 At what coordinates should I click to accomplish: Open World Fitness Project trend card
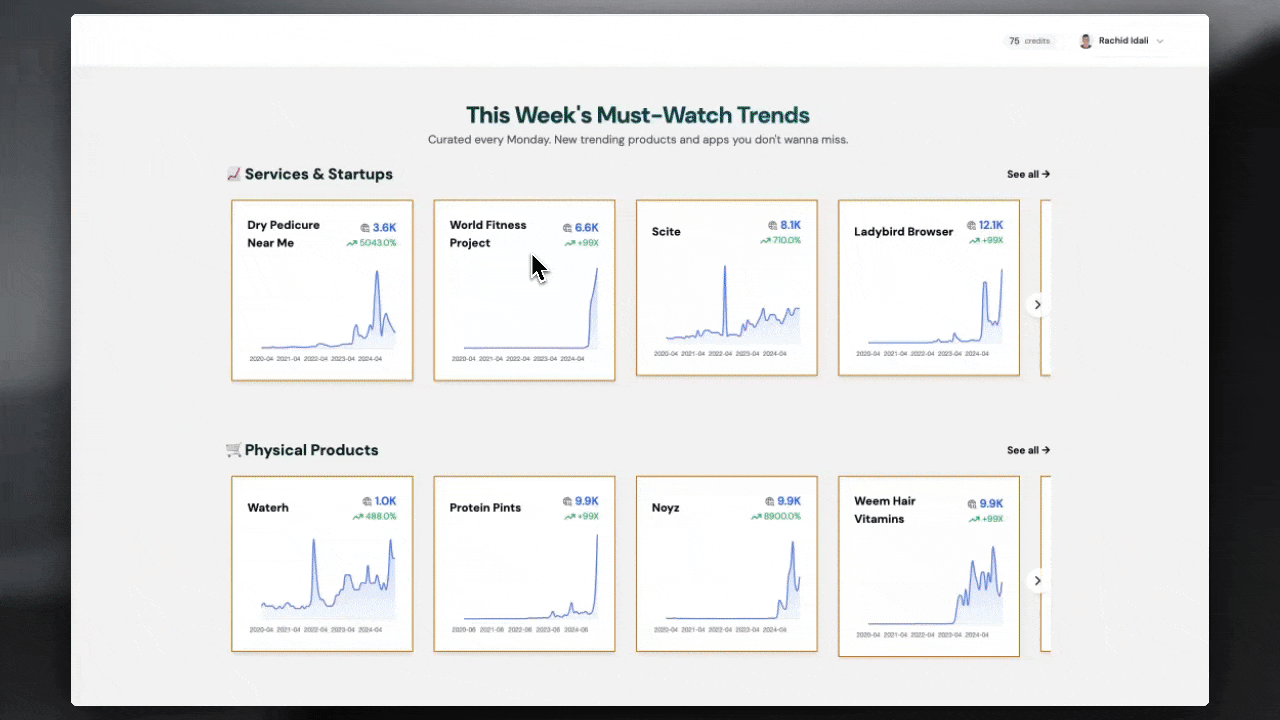[x=524, y=290]
